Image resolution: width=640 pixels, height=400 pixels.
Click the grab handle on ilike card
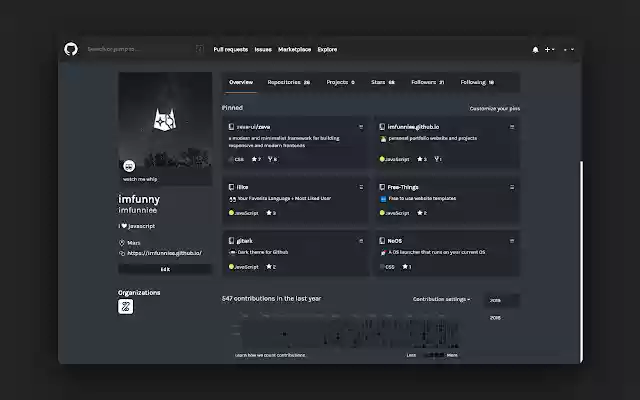coord(361,187)
